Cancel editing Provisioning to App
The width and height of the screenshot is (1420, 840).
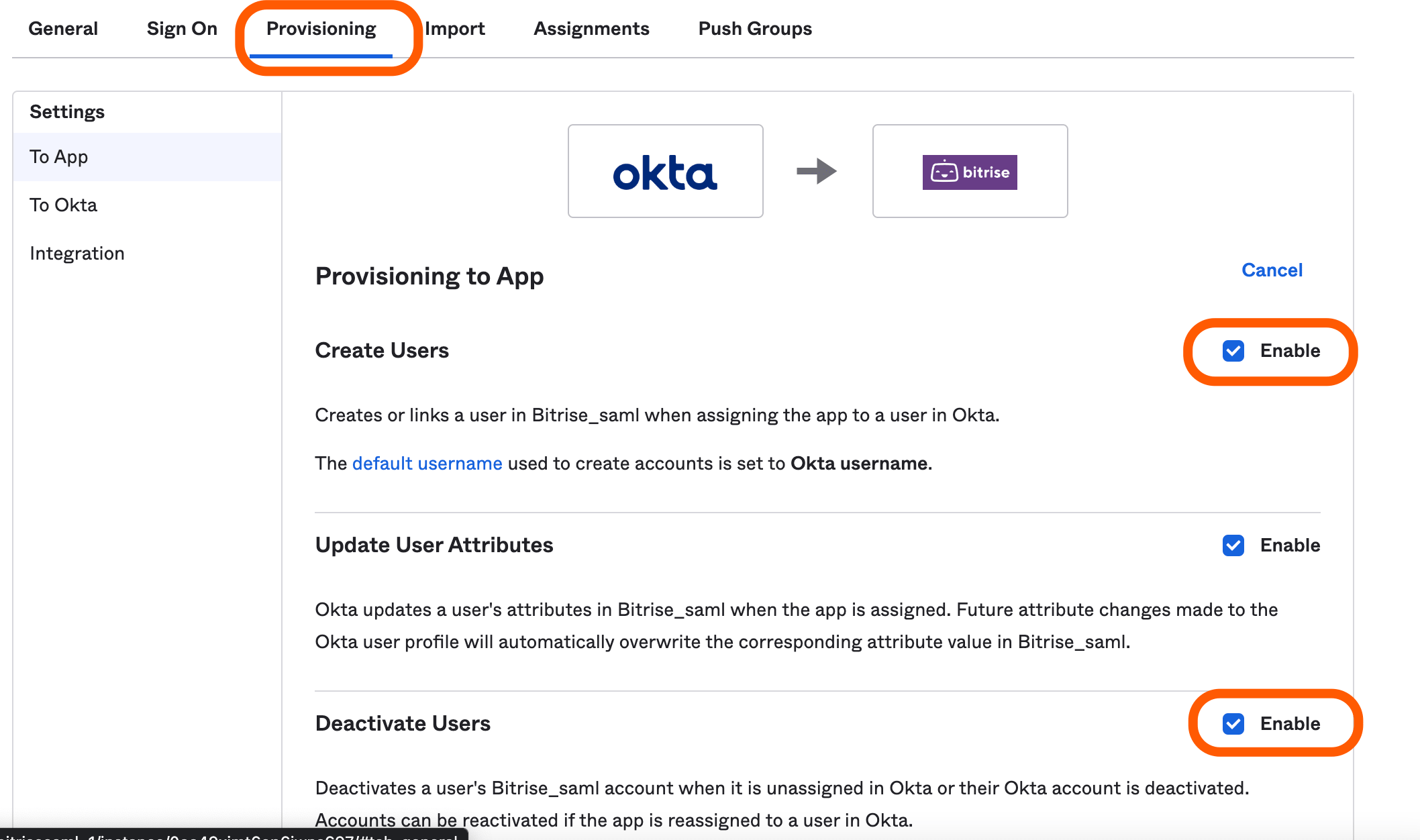pos(1272,270)
